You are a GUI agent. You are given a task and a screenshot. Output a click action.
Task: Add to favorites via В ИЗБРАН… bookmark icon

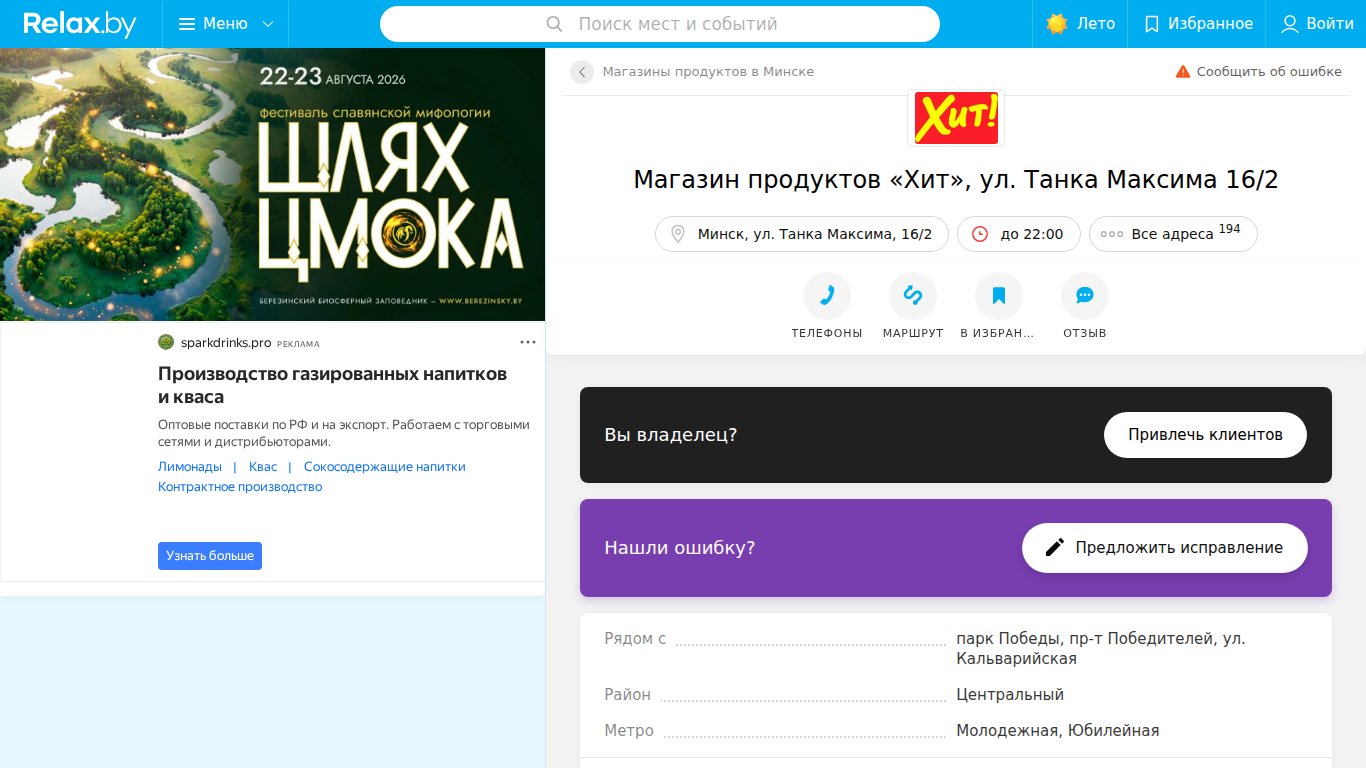[x=999, y=296]
